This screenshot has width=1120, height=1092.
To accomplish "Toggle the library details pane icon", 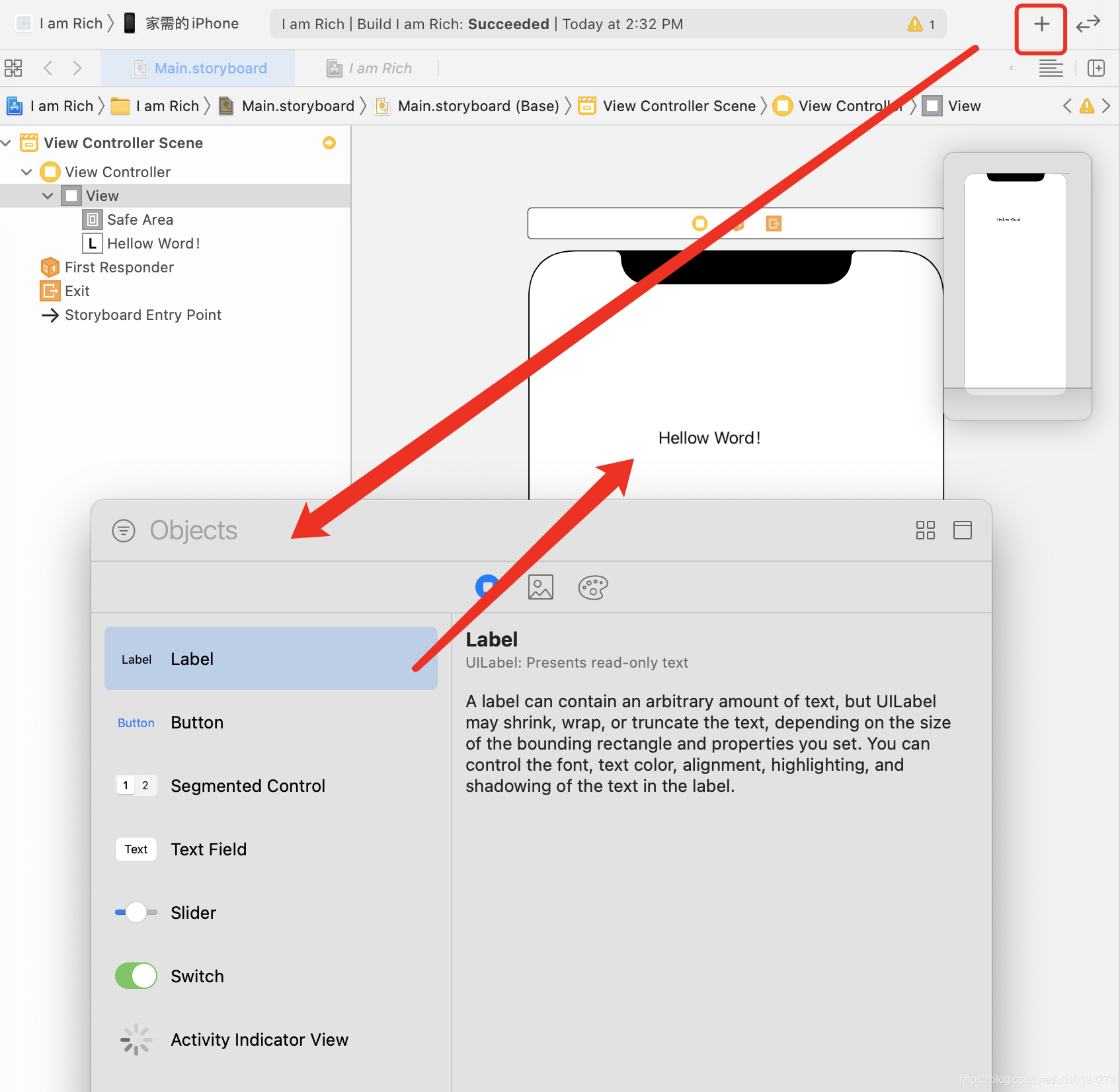I will tap(963, 530).
